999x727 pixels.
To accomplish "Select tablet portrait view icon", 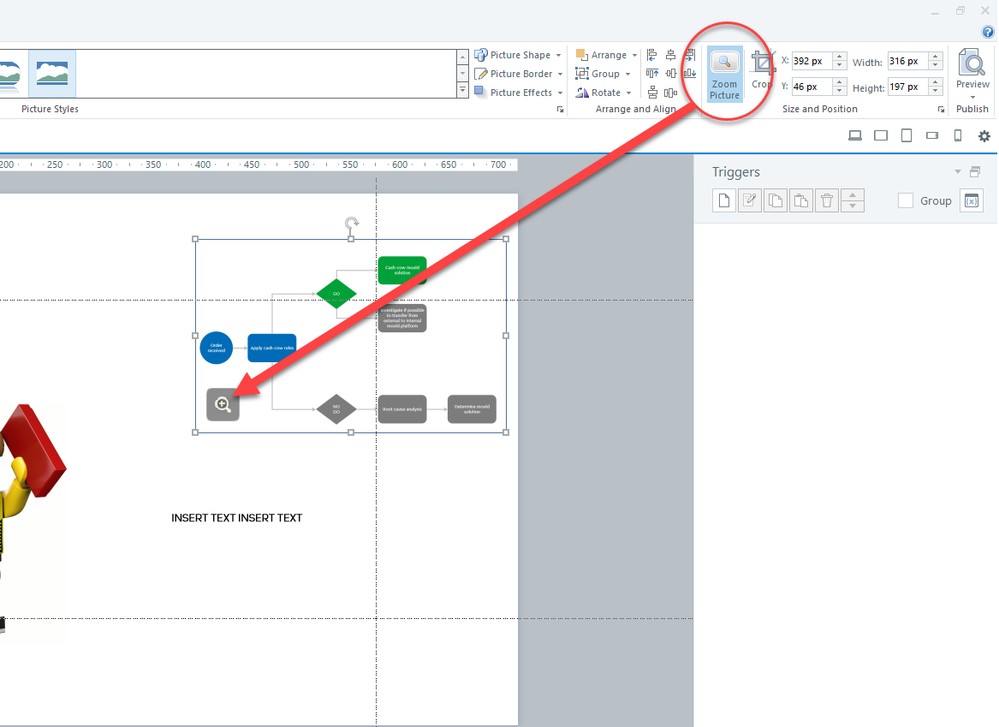I will [x=906, y=136].
